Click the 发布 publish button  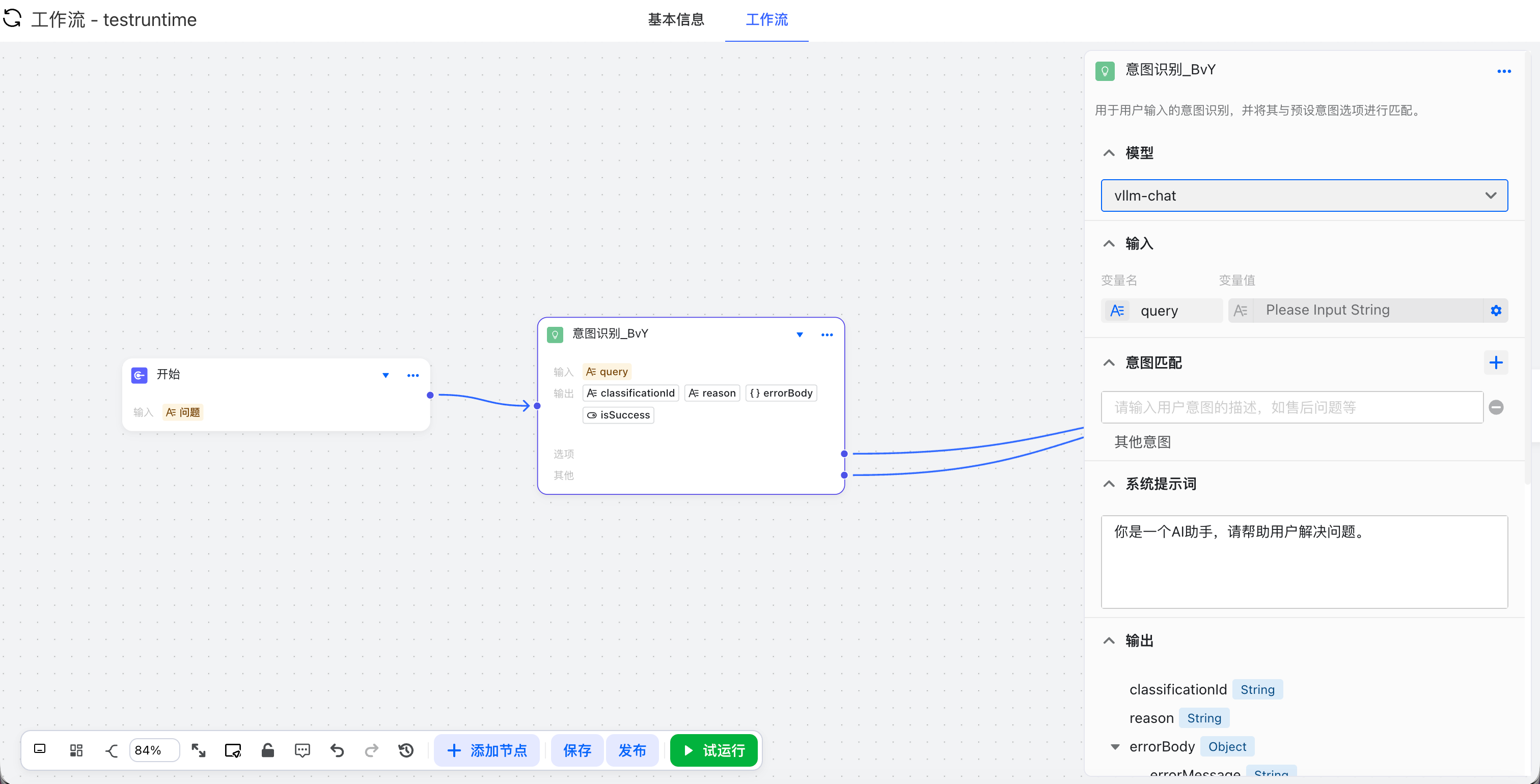pyautogui.click(x=632, y=750)
